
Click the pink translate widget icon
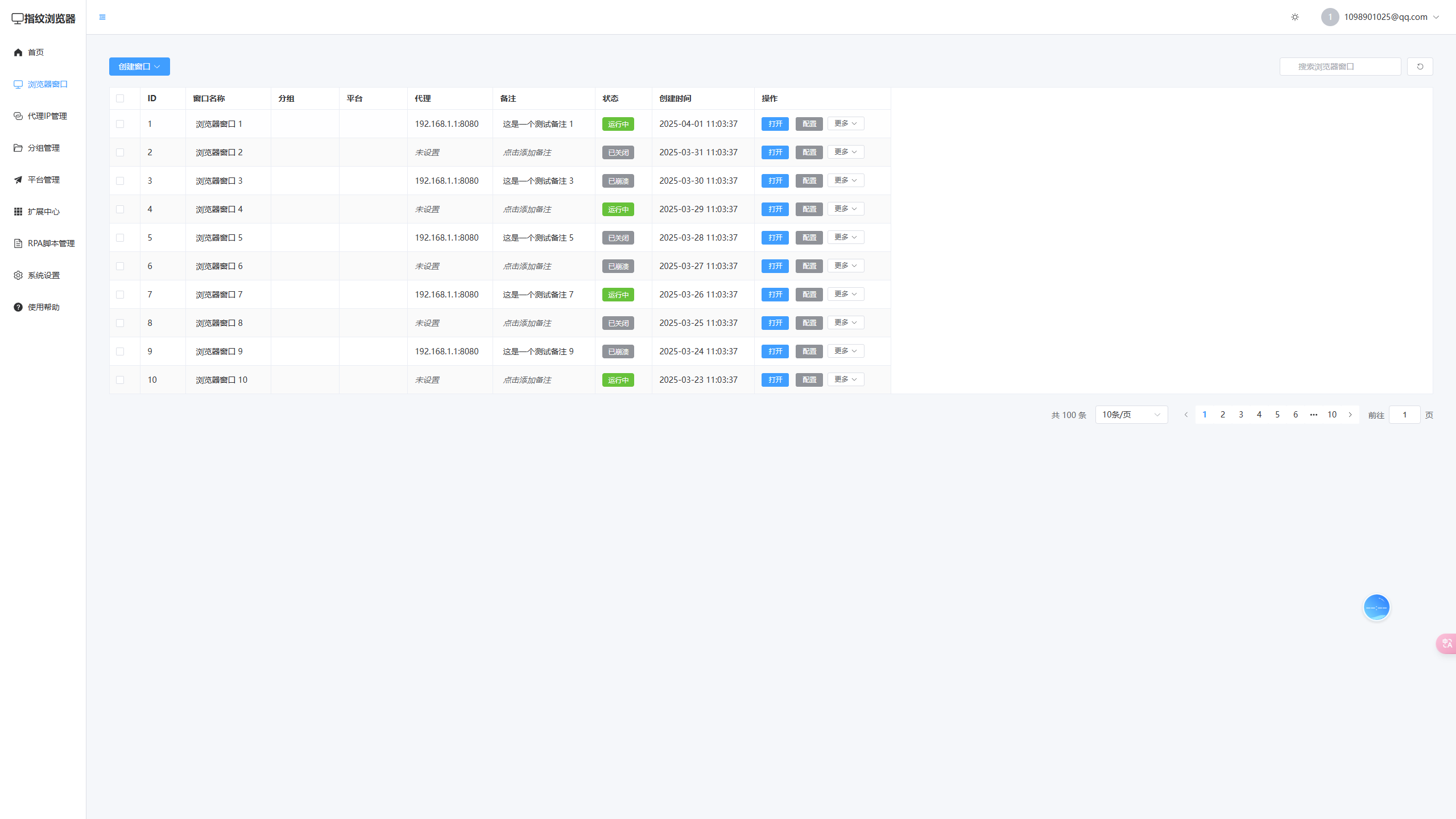[x=1447, y=643]
